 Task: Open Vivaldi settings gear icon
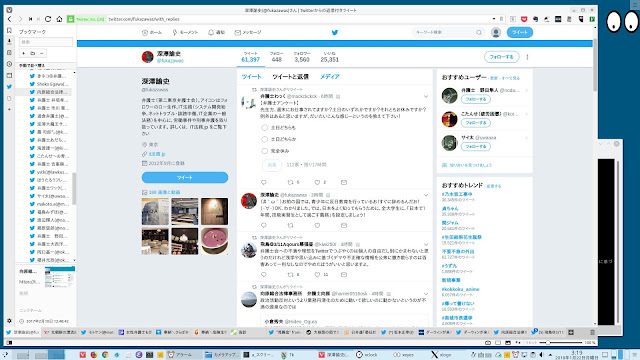[9, 321]
